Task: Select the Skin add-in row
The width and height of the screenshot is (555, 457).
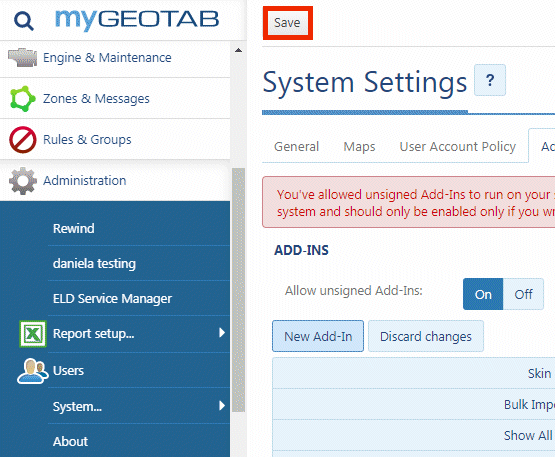Action: pos(413,373)
